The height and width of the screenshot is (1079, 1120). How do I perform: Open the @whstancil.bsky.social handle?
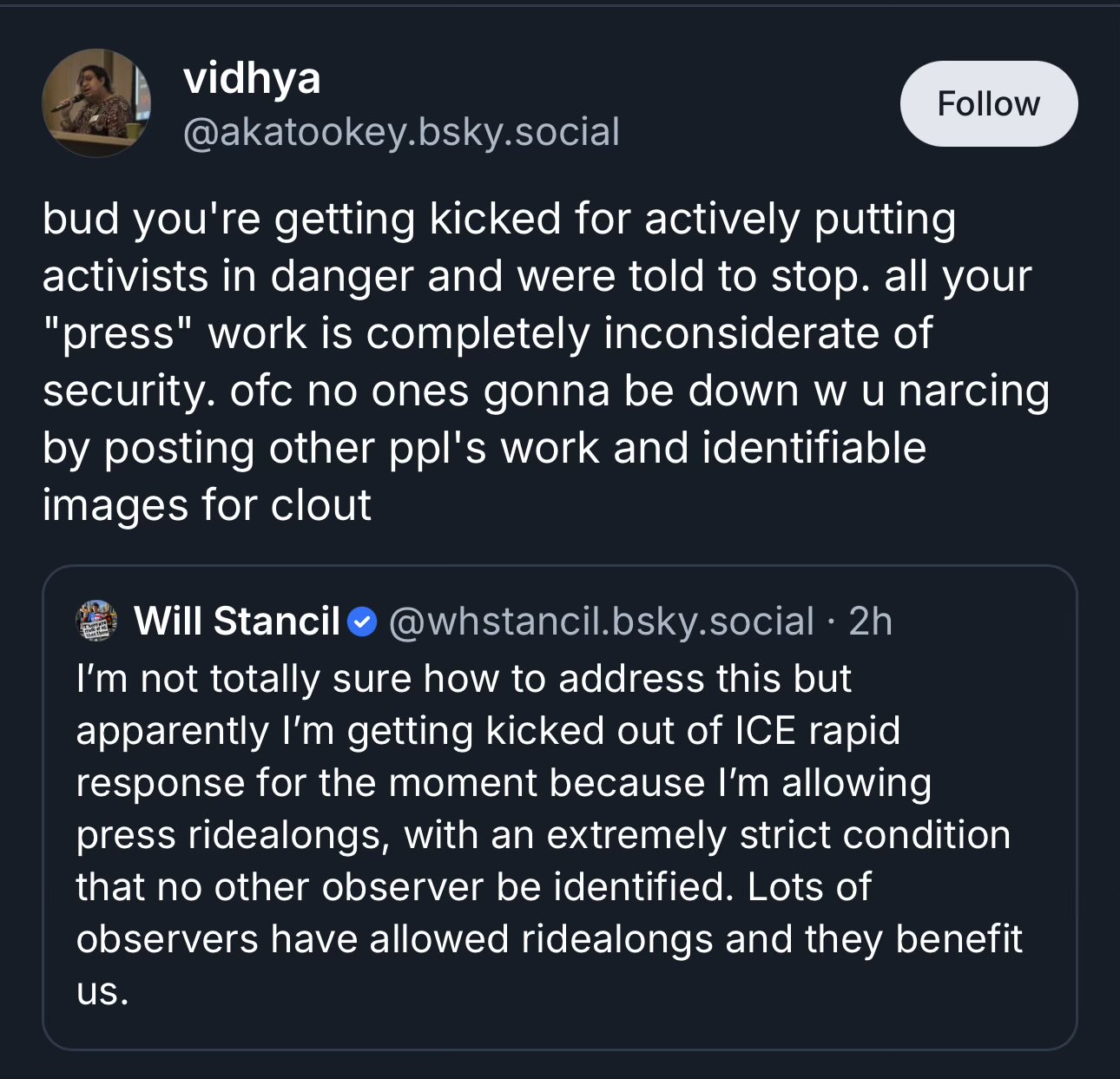click(602, 622)
